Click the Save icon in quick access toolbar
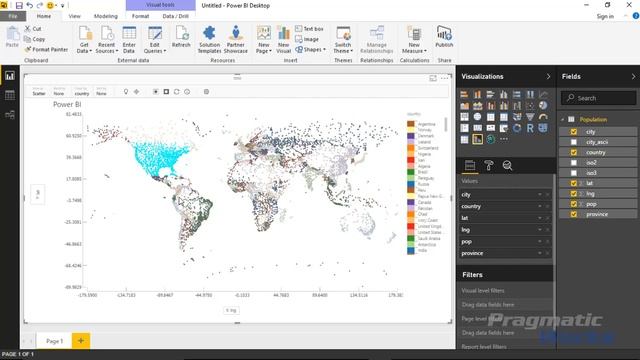This screenshot has height=360, width=640. [x=19, y=5]
